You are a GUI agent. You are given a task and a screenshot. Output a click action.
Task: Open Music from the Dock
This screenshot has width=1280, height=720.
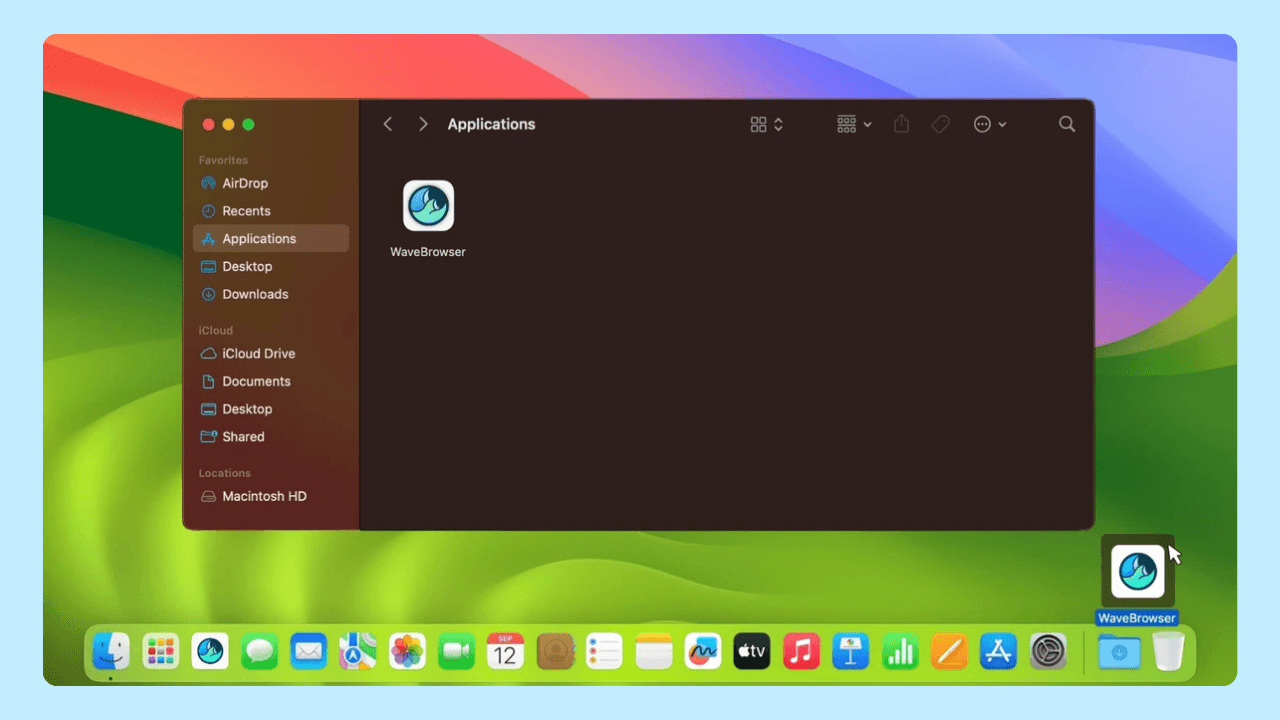[801, 652]
